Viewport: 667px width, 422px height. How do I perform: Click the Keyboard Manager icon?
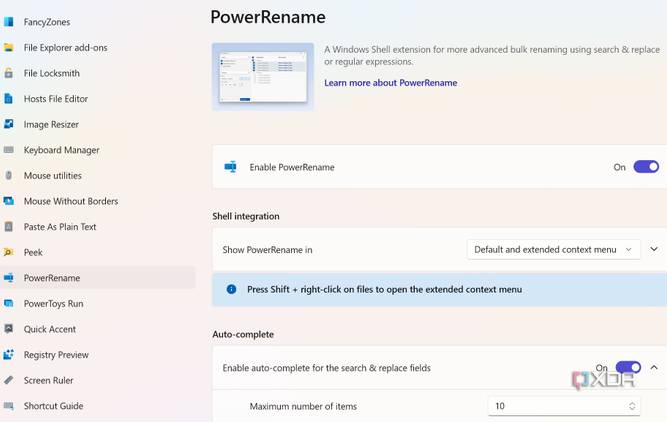tap(9, 150)
